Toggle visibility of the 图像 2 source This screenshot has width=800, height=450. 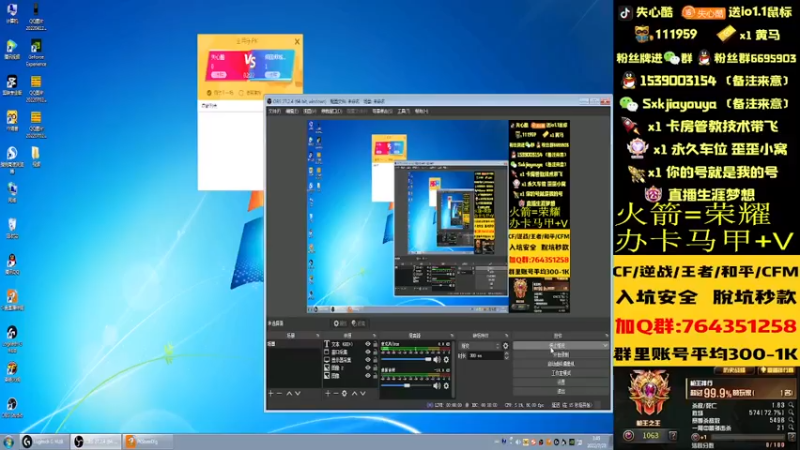(367, 368)
